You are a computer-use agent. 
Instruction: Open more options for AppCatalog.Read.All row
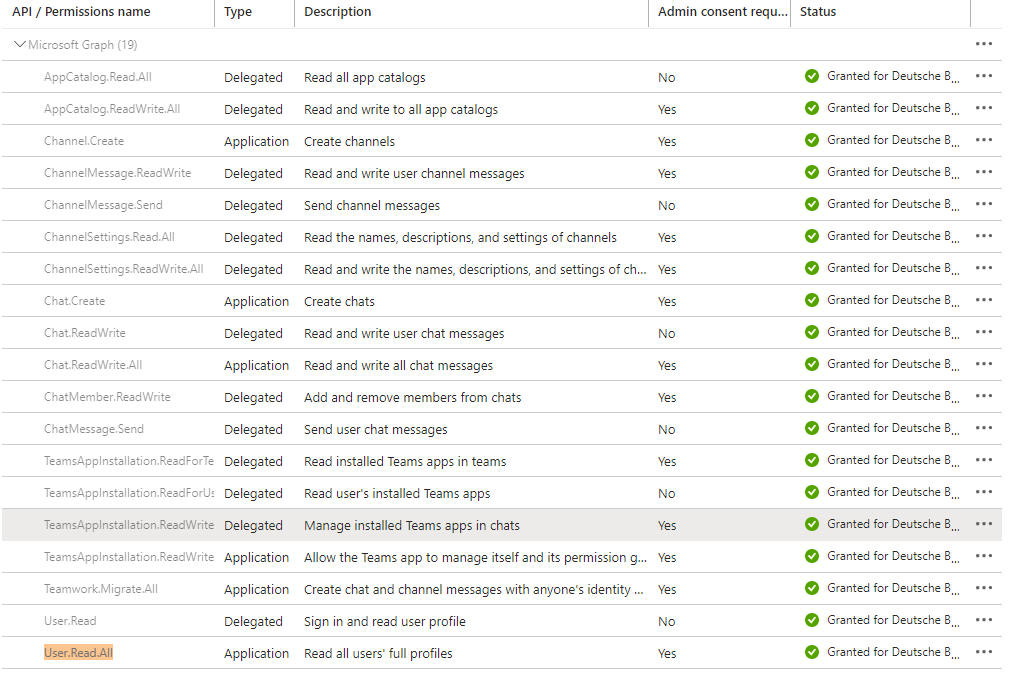983,76
